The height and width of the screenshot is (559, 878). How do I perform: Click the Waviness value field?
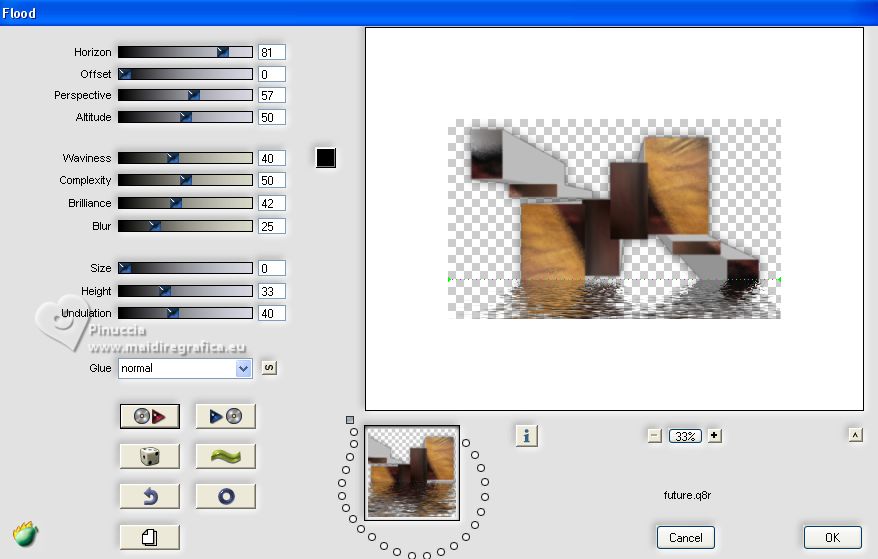pos(272,158)
